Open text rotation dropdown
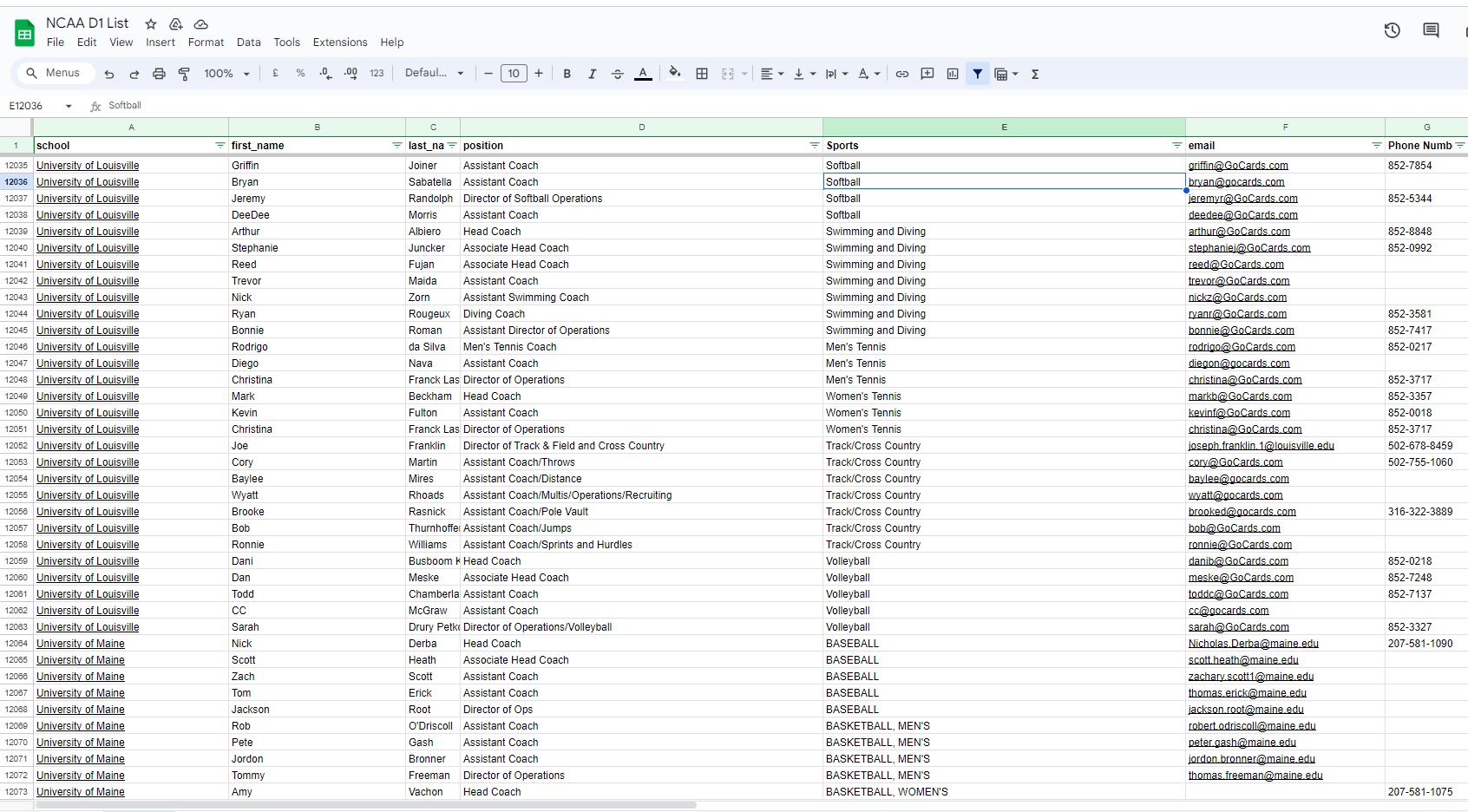This screenshot has width=1468, height=812. pyautogui.click(x=868, y=74)
